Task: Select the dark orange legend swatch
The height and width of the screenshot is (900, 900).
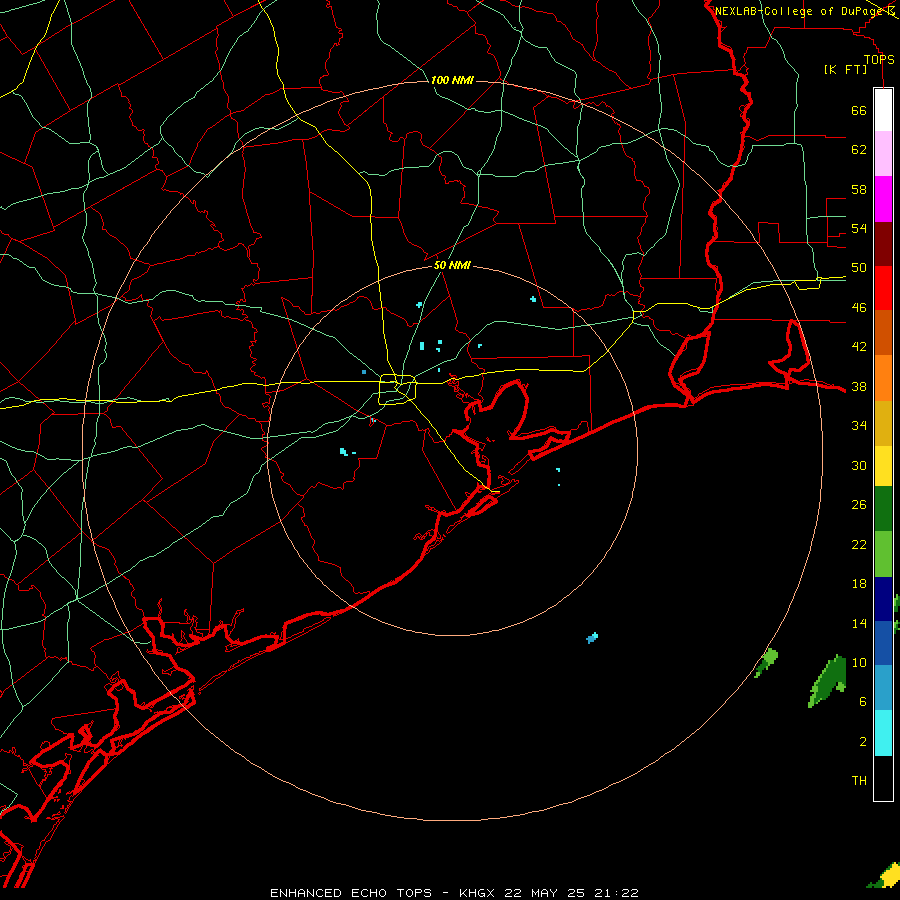Action: tap(883, 333)
